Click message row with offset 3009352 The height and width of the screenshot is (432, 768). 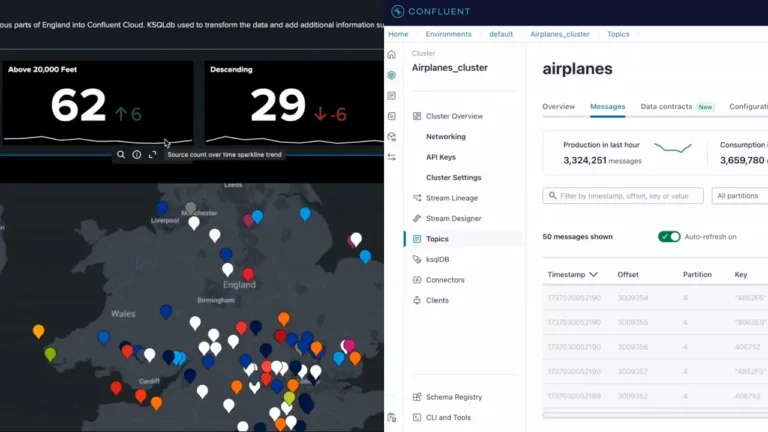click(655, 396)
